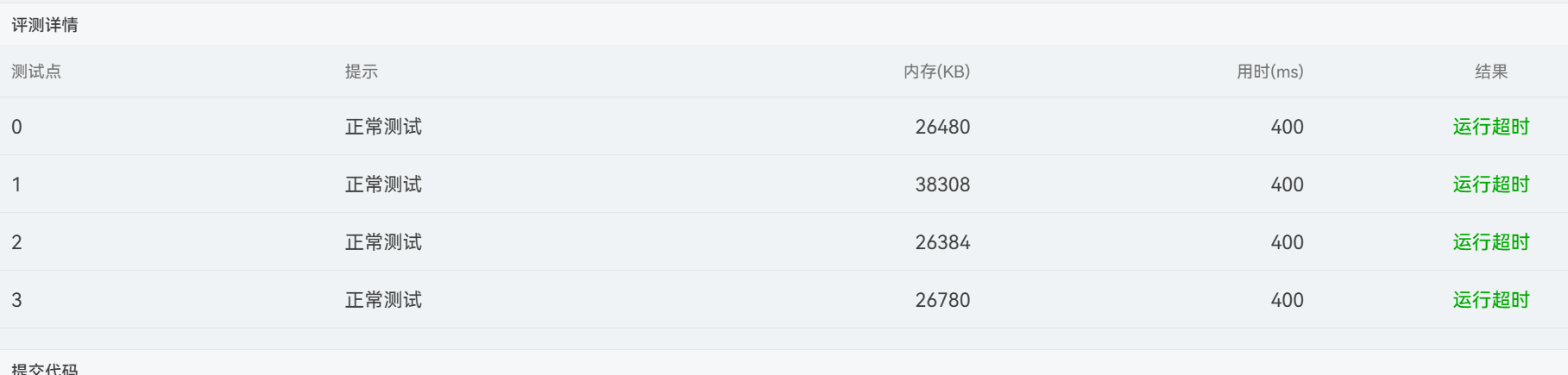Image resolution: width=1568 pixels, height=375 pixels.
Task: Click the 内存(KB) column header
Action: click(x=936, y=72)
